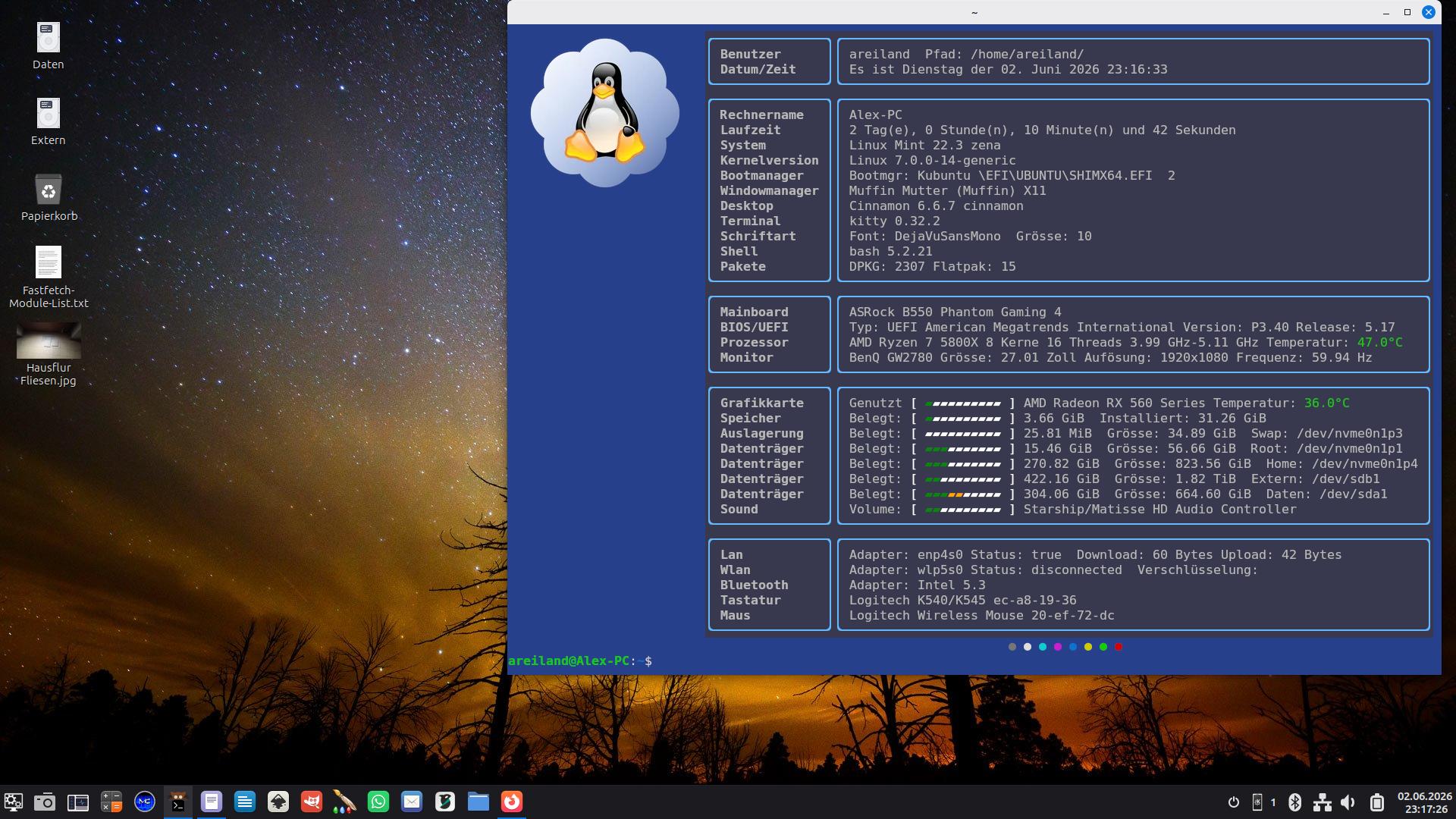Select the kitty terminal taskbar icon
Image resolution: width=1456 pixels, height=819 pixels.
pos(178,802)
